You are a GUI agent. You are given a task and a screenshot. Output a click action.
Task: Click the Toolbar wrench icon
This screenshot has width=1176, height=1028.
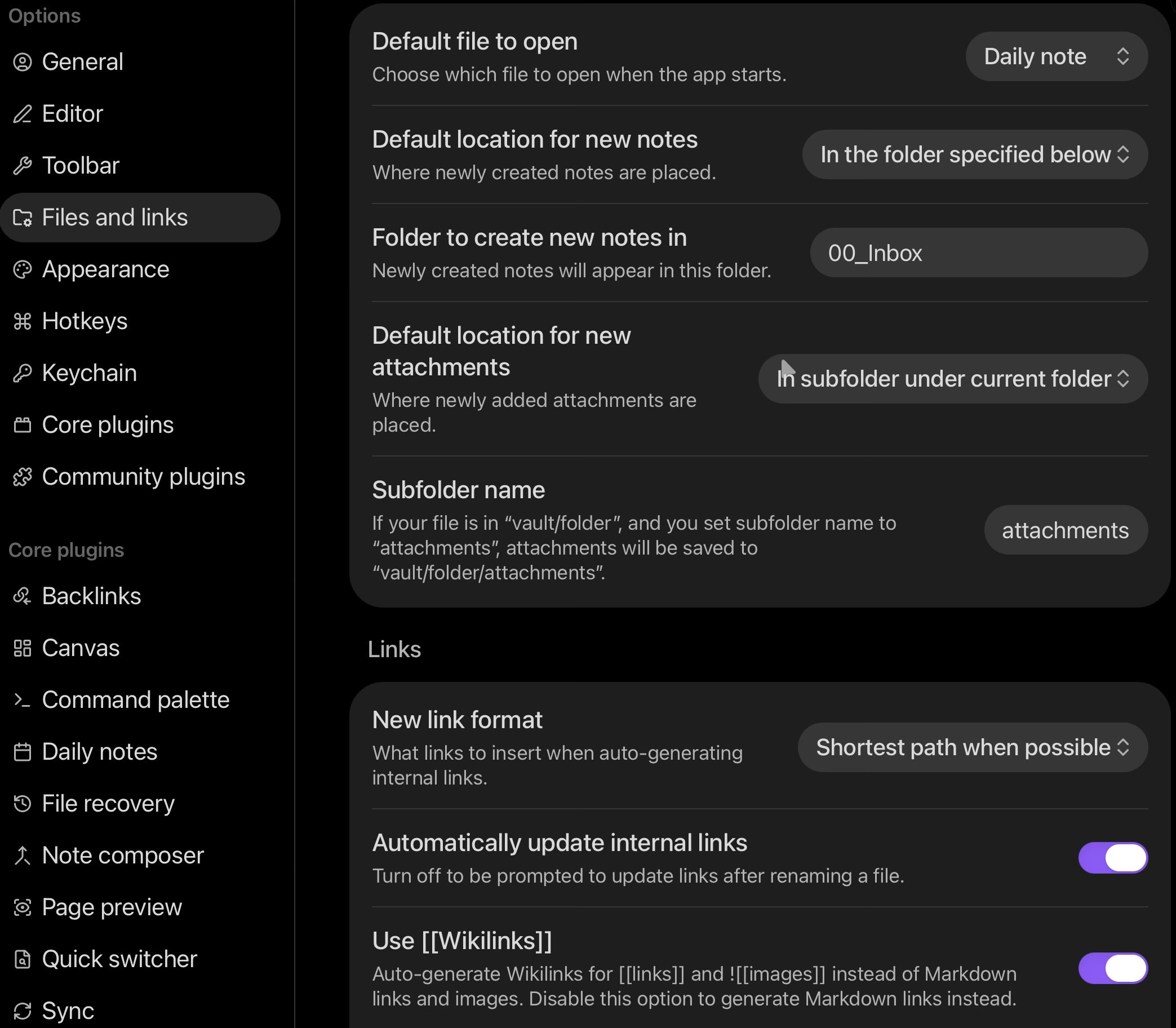pos(23,166)
